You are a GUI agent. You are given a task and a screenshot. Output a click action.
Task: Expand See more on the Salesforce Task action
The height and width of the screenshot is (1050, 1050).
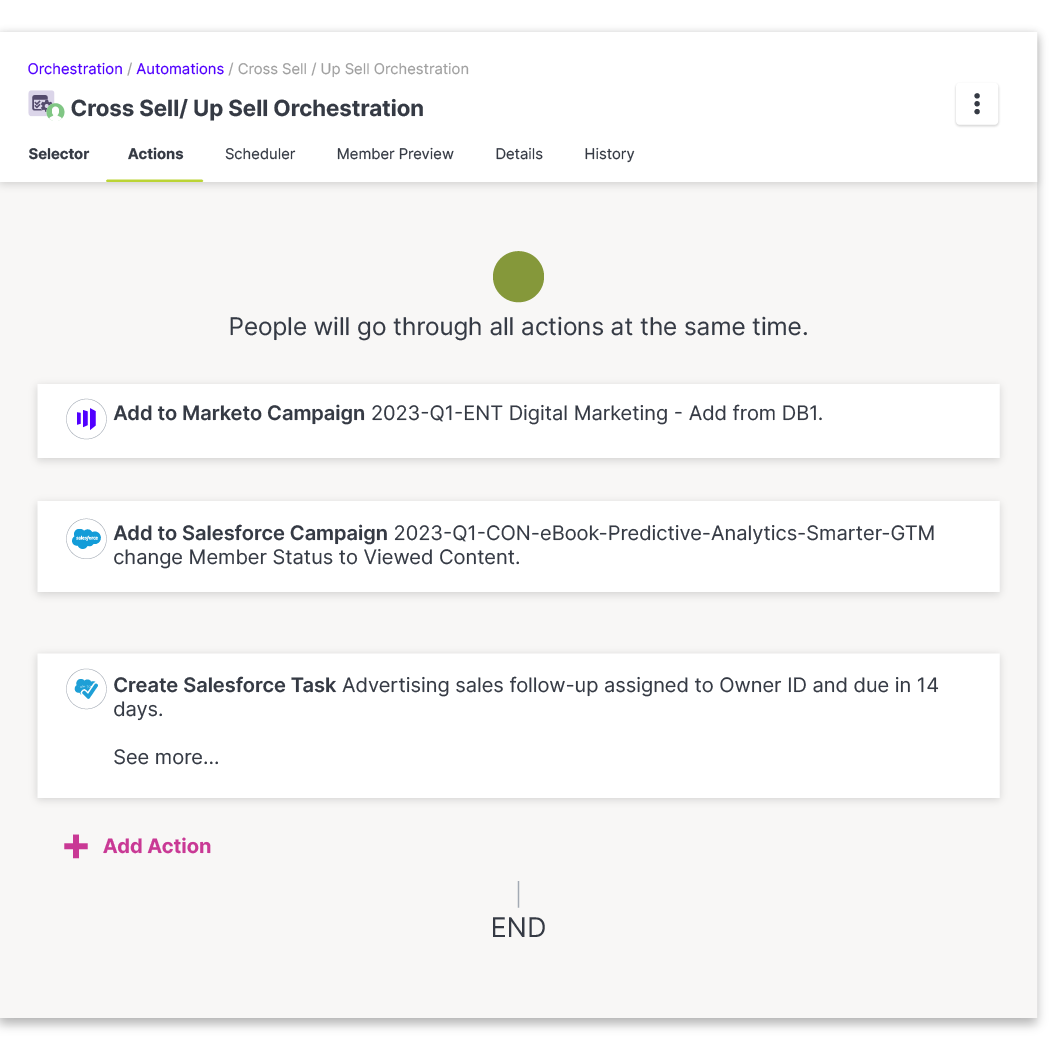pyautogui.click(x=166, y=757)
